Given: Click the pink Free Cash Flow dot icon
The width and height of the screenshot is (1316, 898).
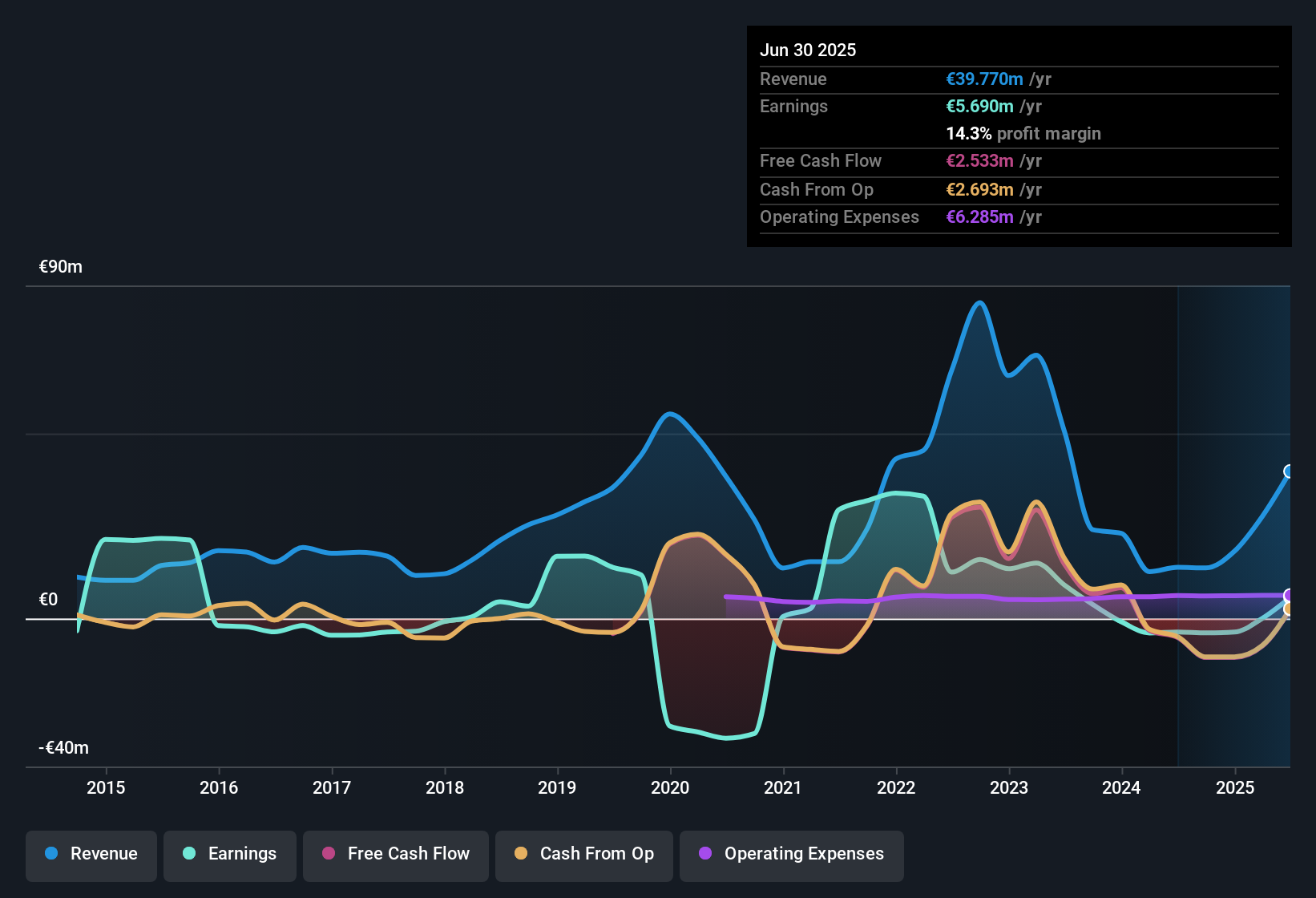Looking at the screenshot, I should pos(329,854).
